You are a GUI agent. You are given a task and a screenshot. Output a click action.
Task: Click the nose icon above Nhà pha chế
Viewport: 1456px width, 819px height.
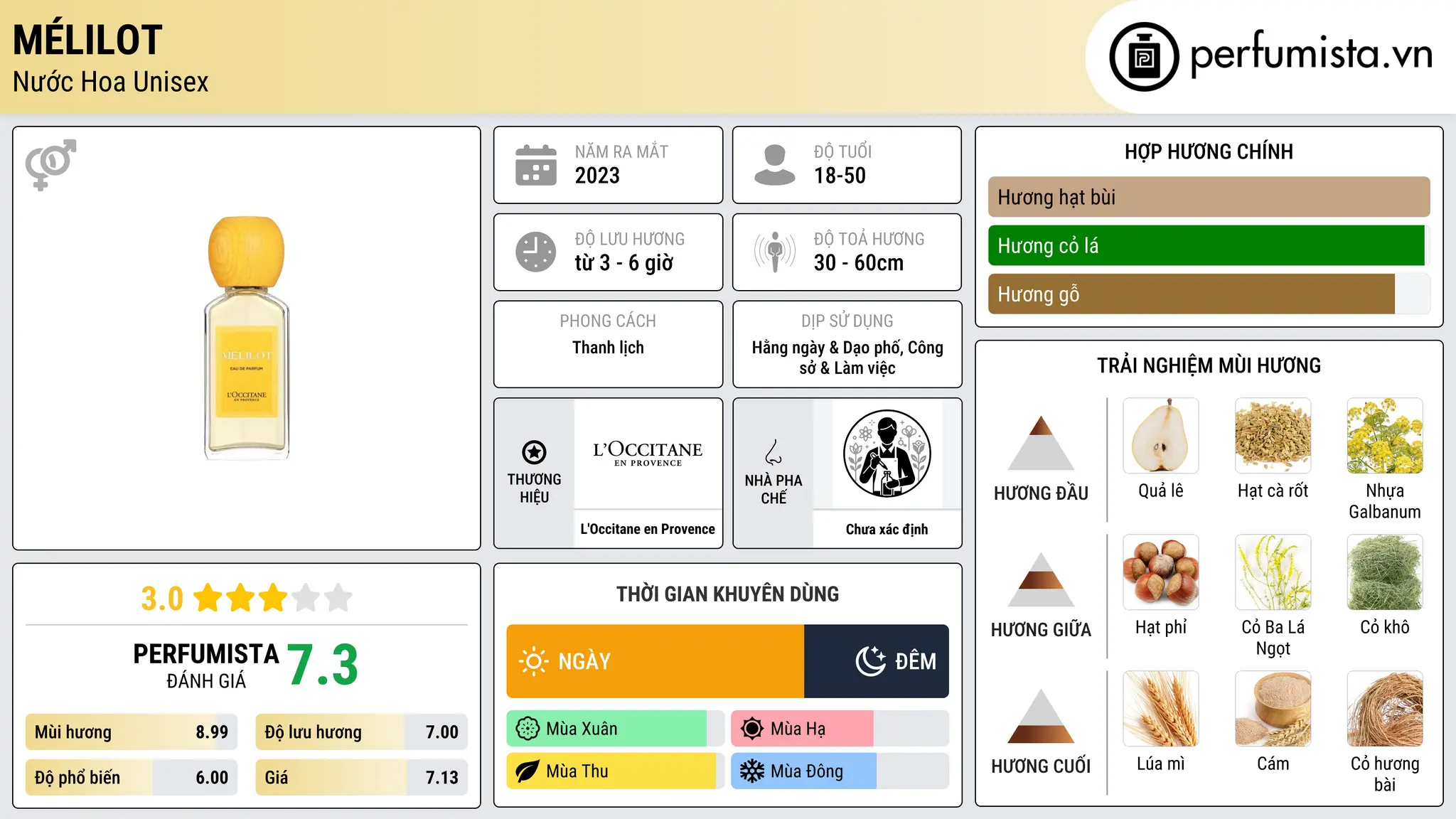[773, 452]
